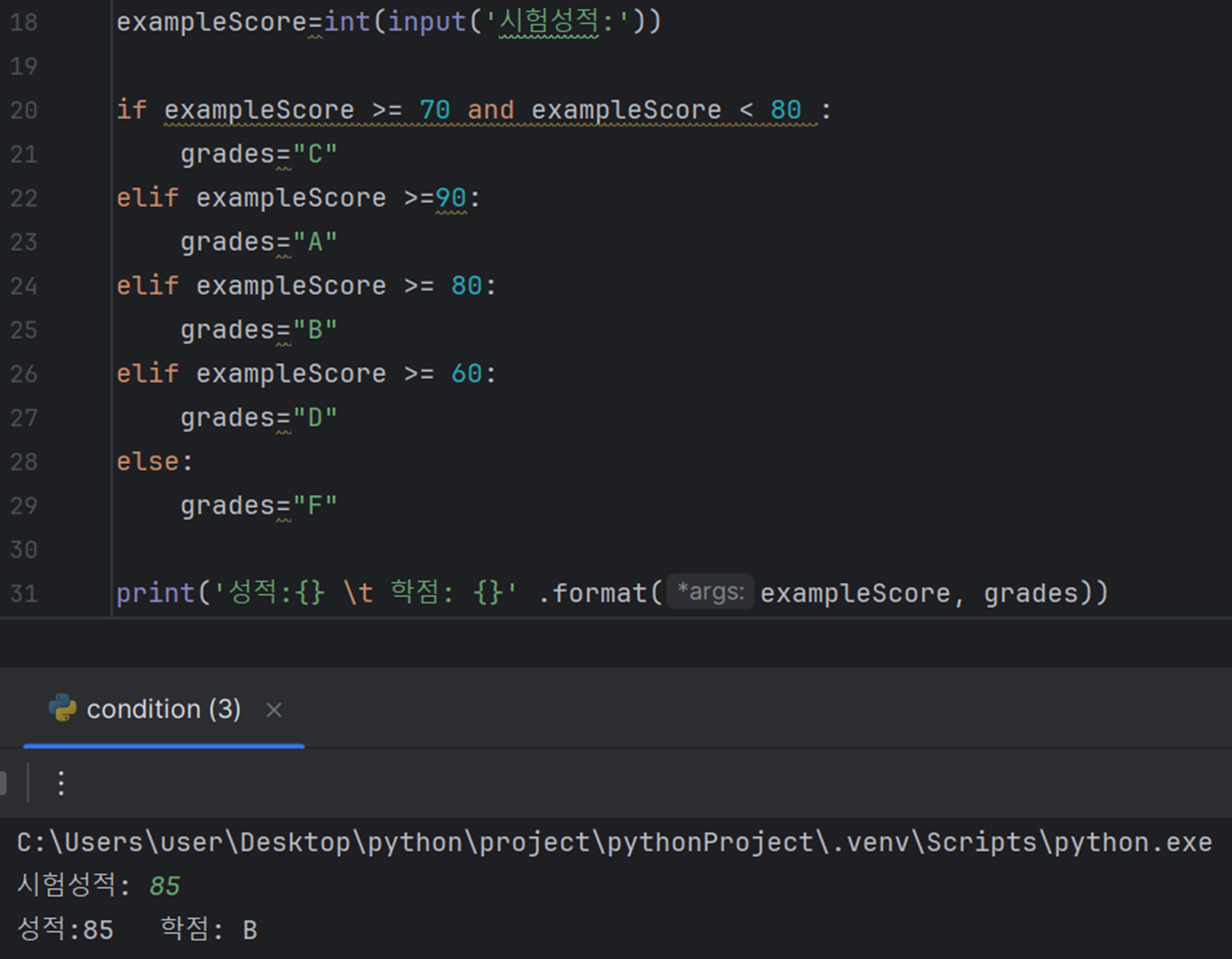This screenshot has width=1232, height=959.
Task: Click the python.exe path in the console output
Action: pyautogui.click(x=614, y=842)
